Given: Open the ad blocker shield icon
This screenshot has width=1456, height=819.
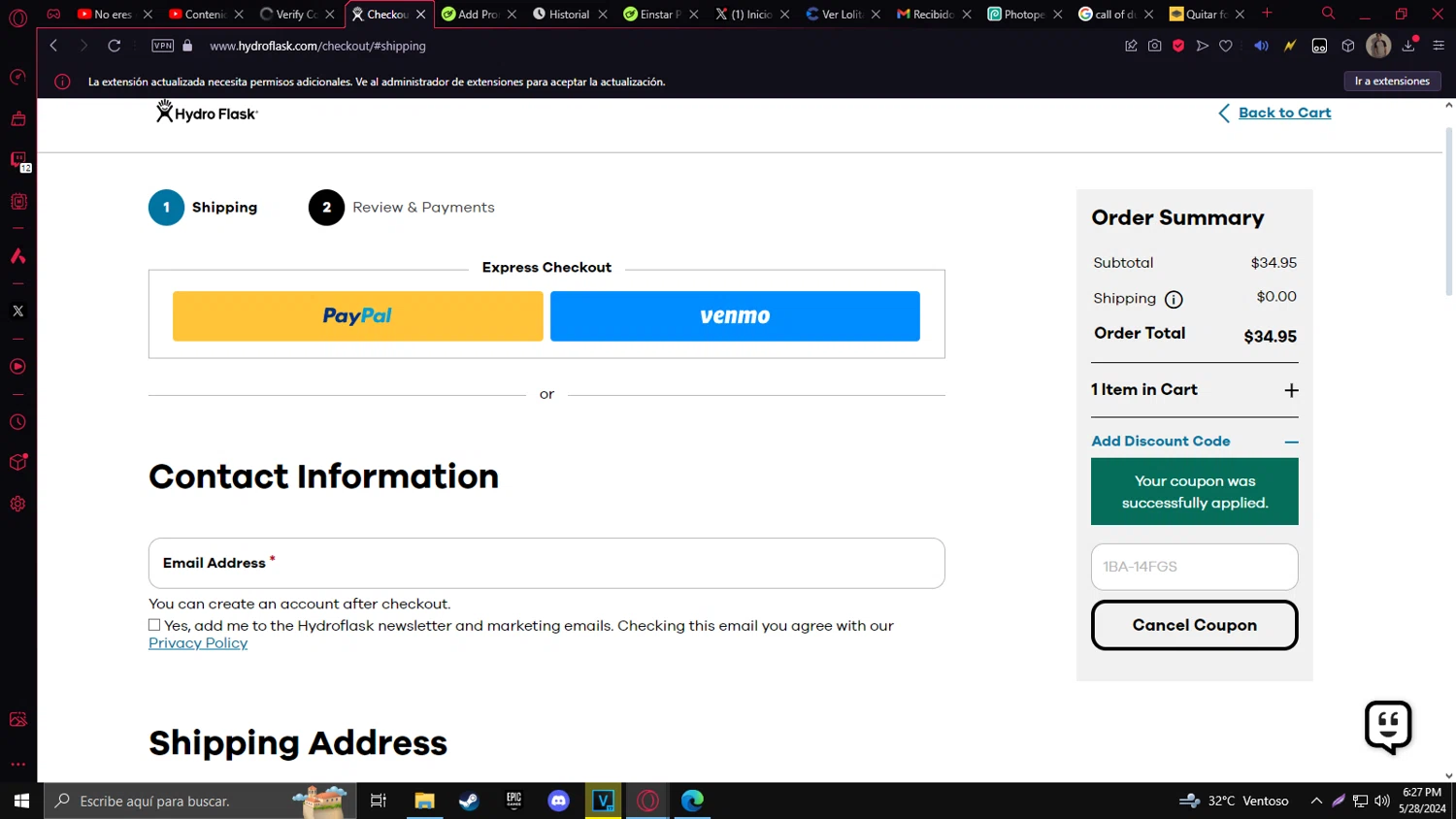Looking at the screenshot, I should 1178,46.
